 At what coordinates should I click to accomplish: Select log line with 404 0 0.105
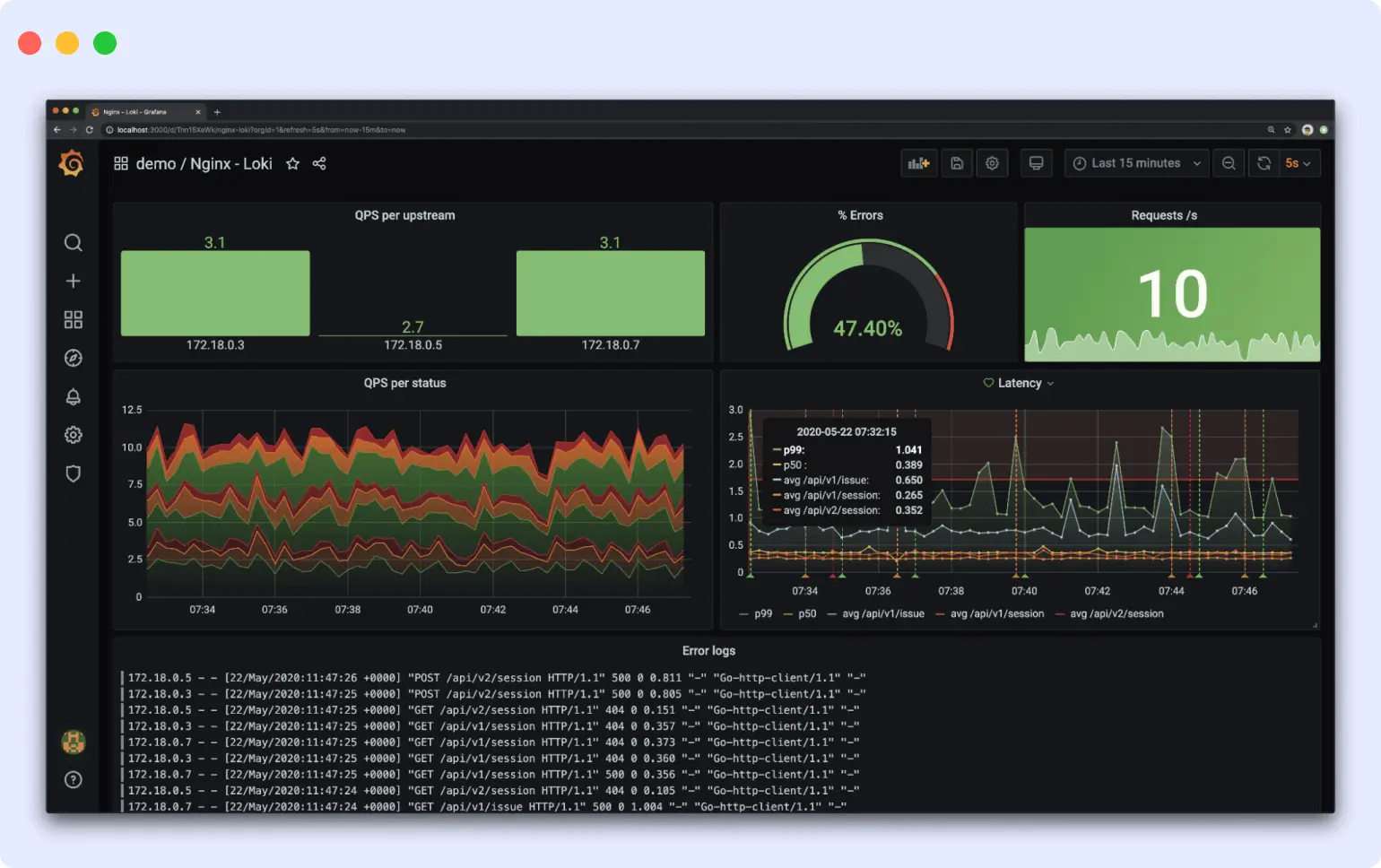(492, 791)
